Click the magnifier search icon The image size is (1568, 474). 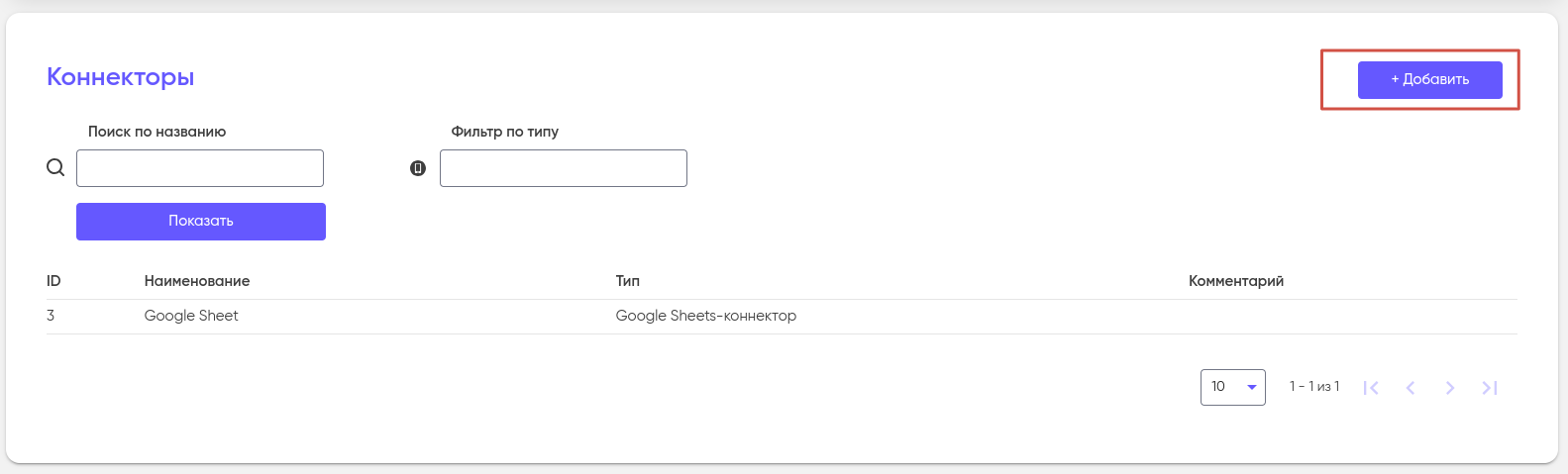(x=55, y=167)
